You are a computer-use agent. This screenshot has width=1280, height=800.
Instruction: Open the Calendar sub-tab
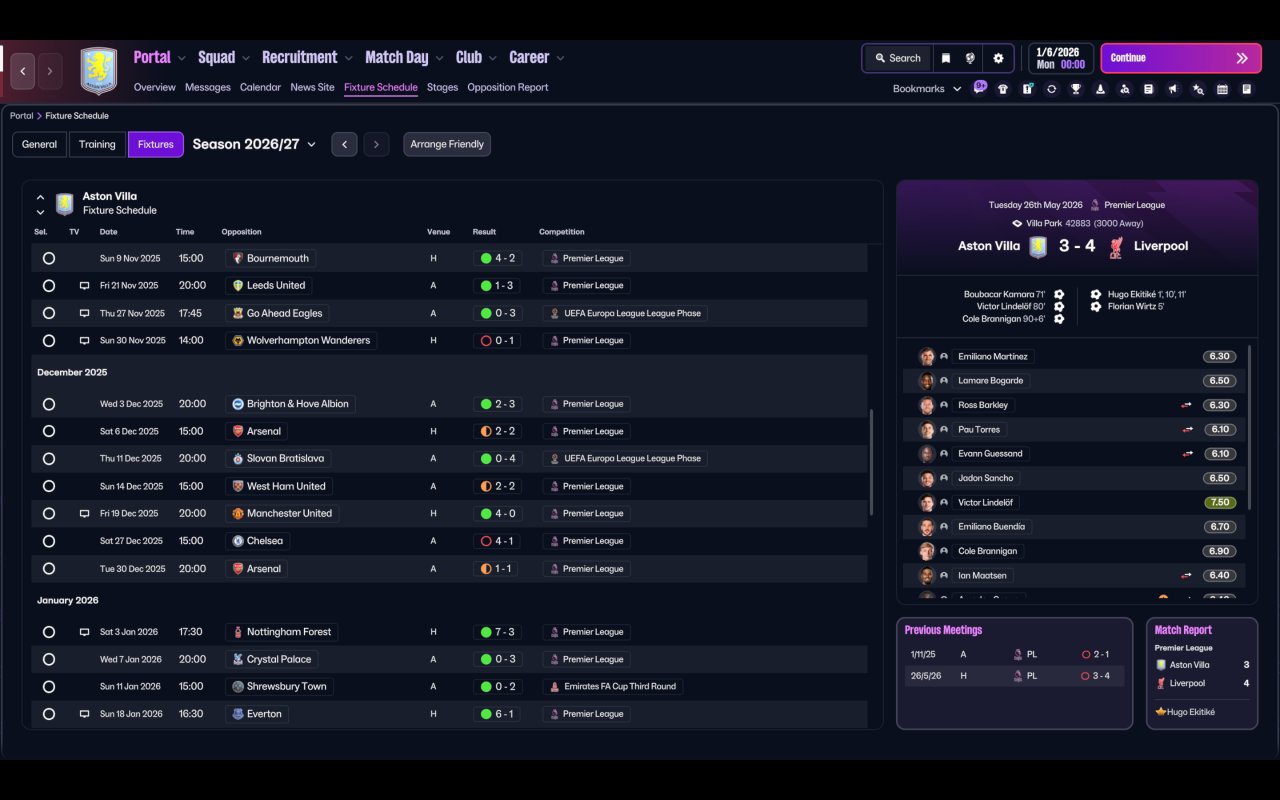[260, 88]
